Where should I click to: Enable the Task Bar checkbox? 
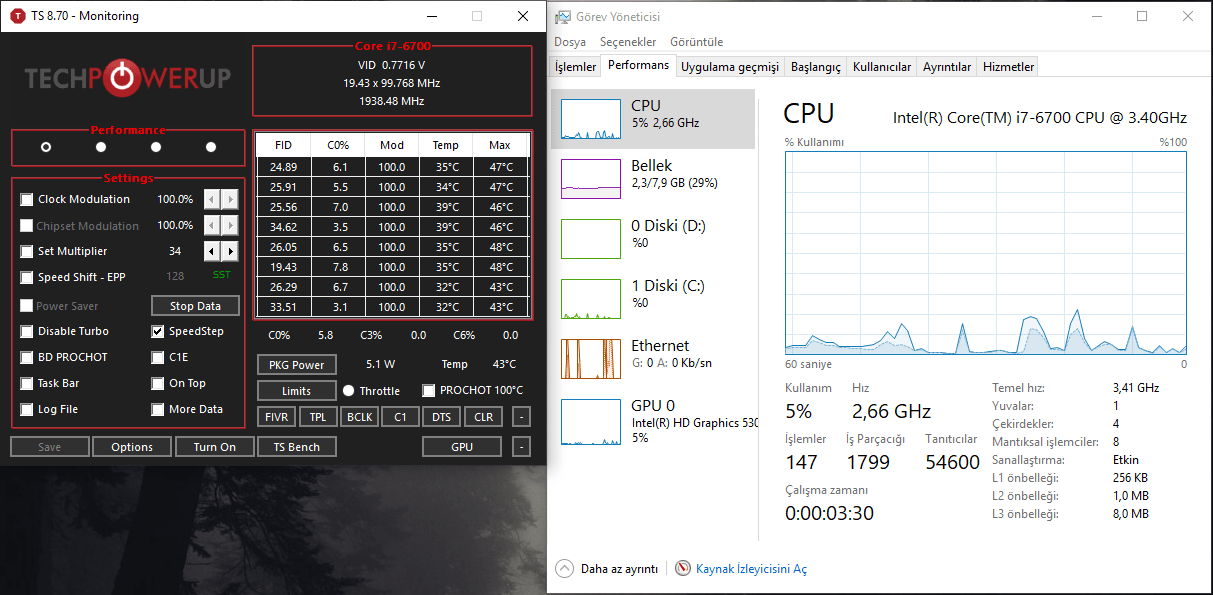coord(27,383)
